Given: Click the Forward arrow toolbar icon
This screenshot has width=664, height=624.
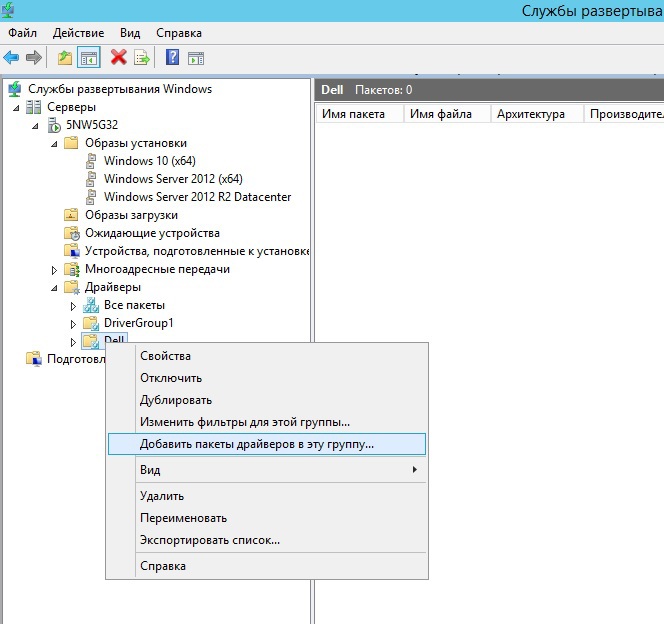Looking at the screenshot, I should pyautogui.click(x=33, y=57).
